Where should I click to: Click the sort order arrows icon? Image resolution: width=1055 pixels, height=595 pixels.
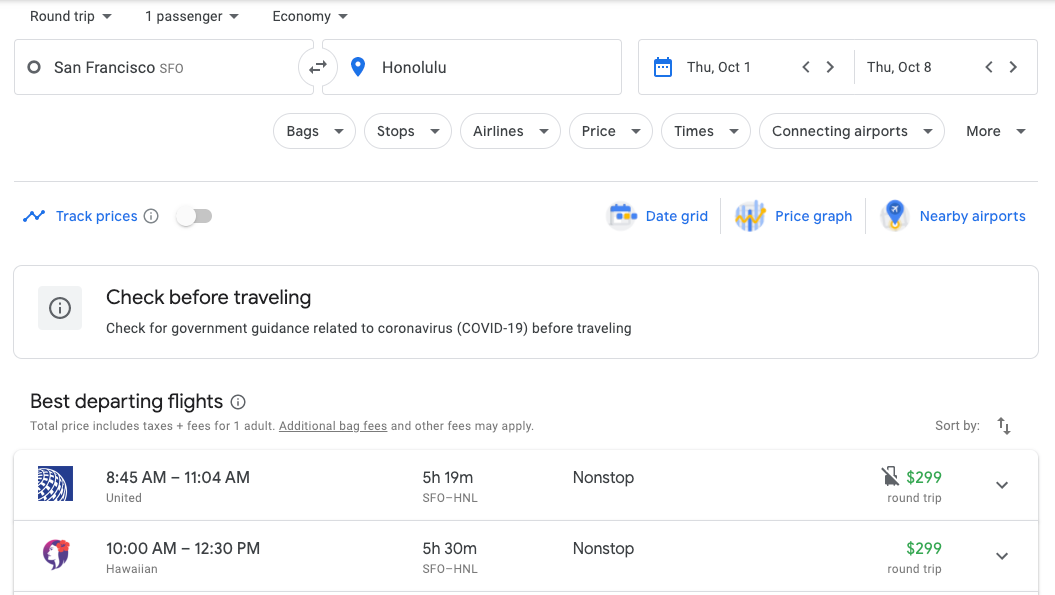1004,426
